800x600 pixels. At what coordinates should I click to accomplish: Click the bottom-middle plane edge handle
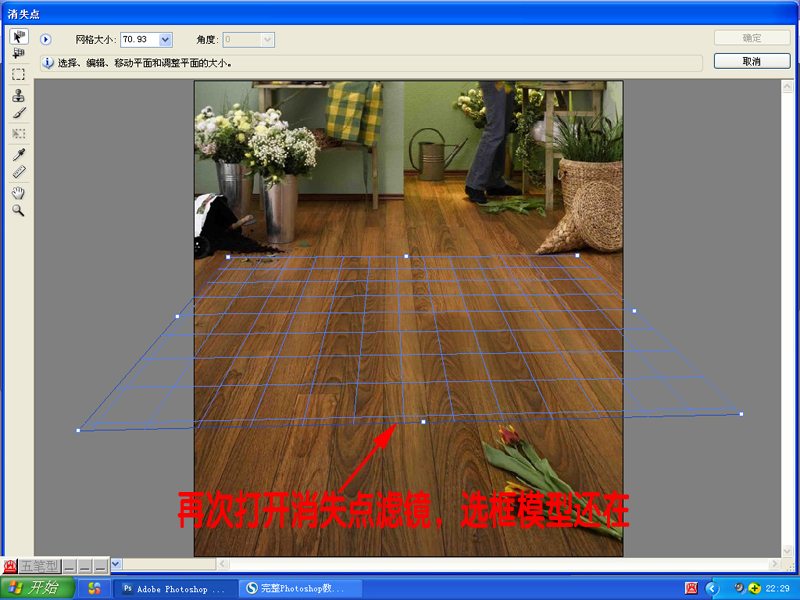[x=423, y=421]
